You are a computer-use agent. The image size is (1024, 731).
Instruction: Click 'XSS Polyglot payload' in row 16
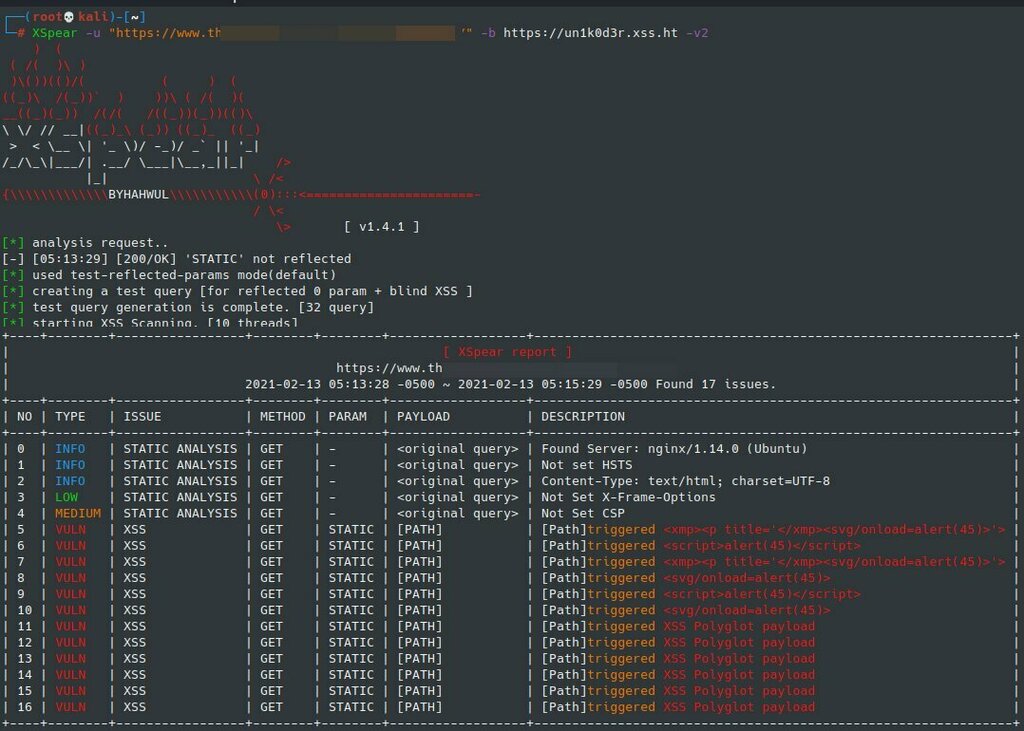point(739,707)
